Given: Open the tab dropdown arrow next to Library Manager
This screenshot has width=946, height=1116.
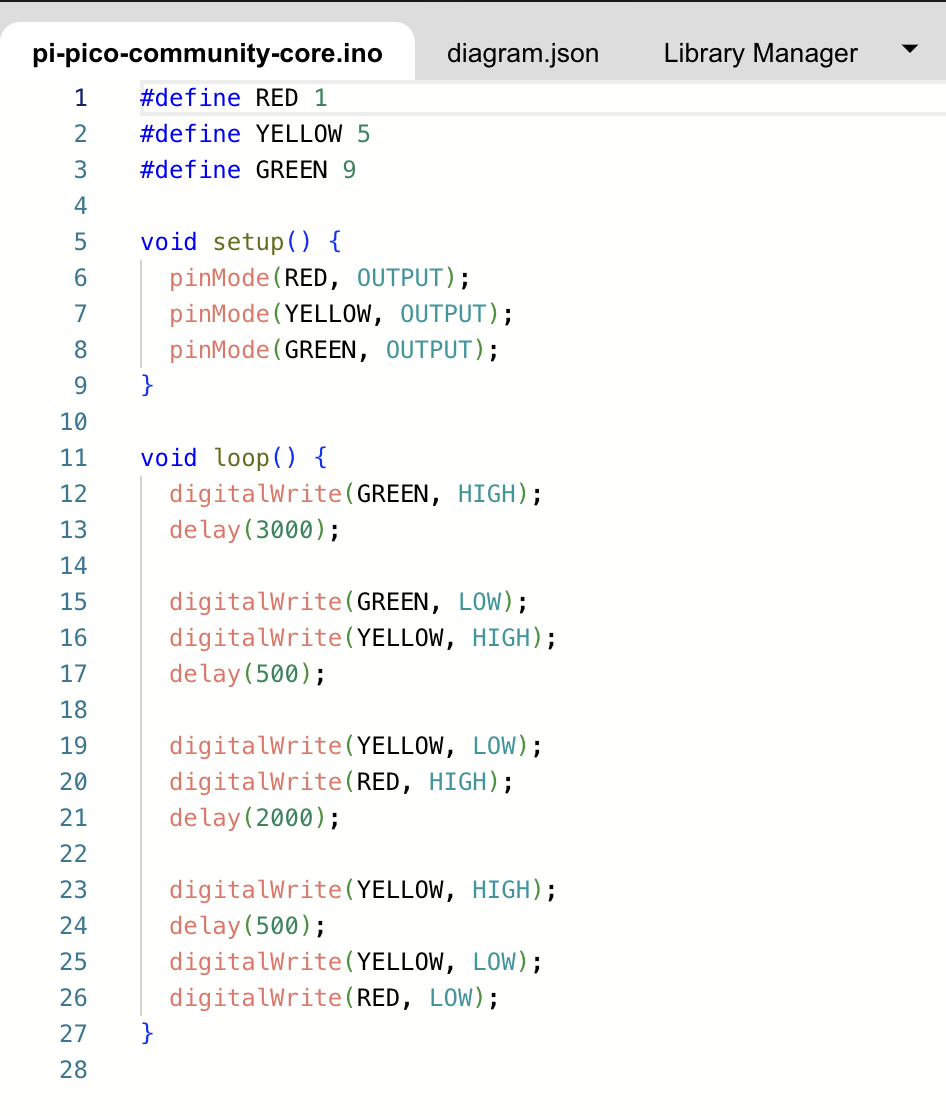Looking at the screenshot, I should tap(909, 49).
